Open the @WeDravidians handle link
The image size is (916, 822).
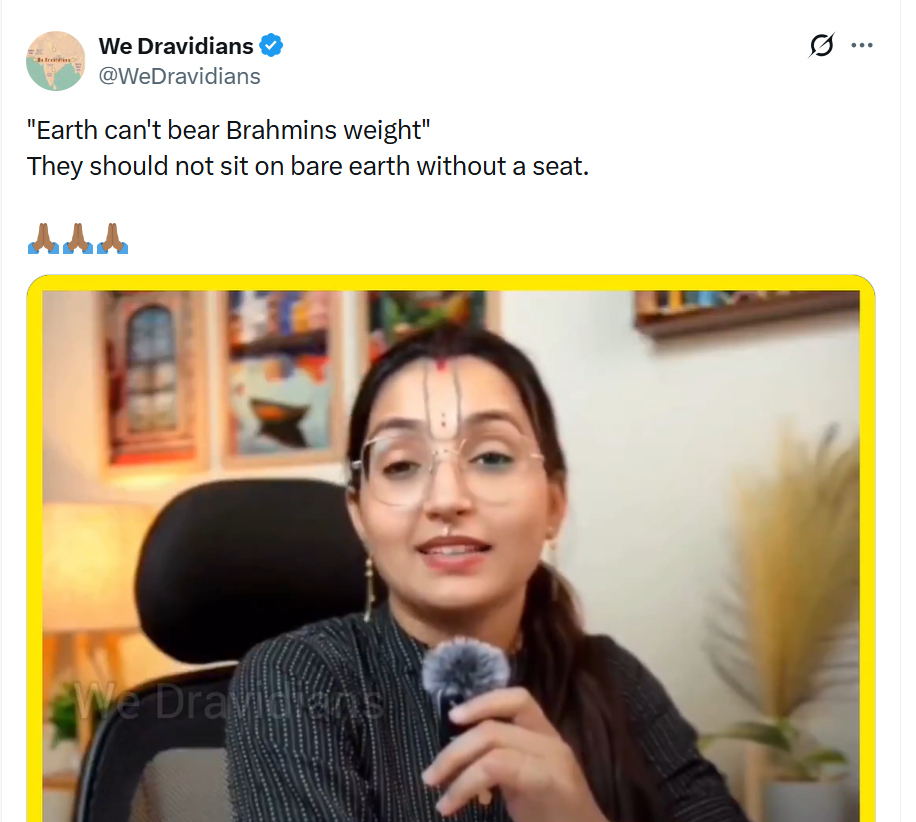(x=179, y=76)
